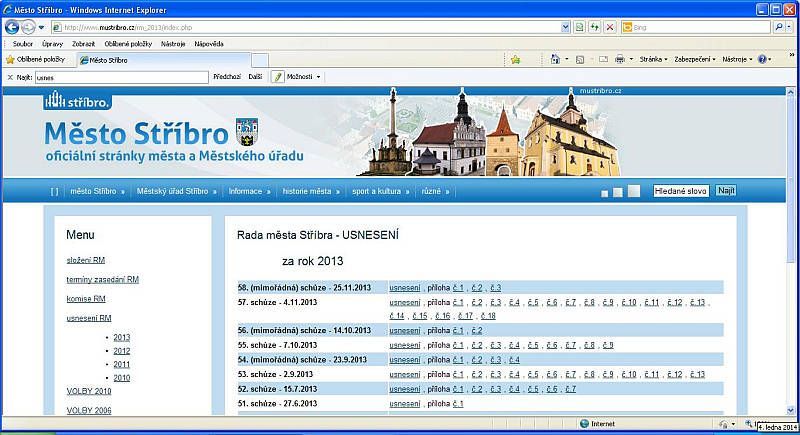Click the highlighter icon beside Možnosti
Viewport: 800px width, 435px height.
pos(277,76)
